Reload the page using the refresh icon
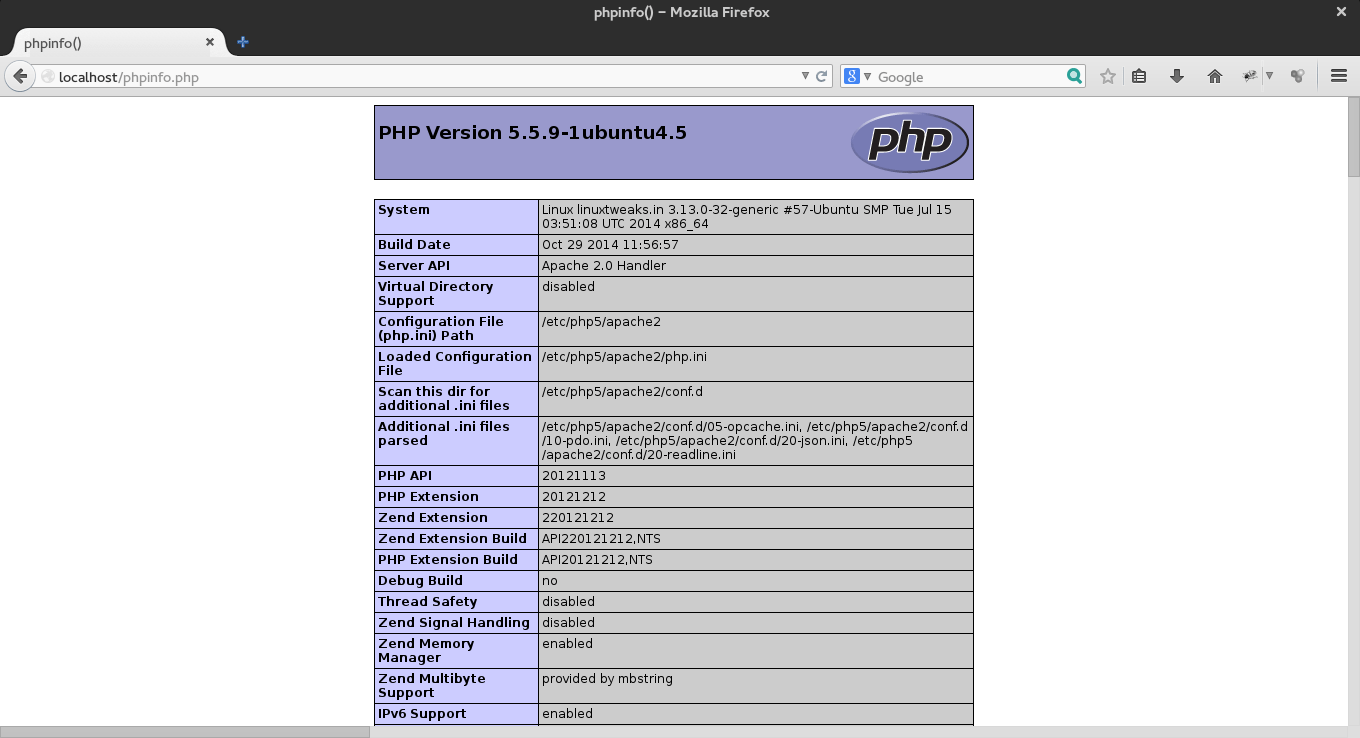 pos(822,76)
